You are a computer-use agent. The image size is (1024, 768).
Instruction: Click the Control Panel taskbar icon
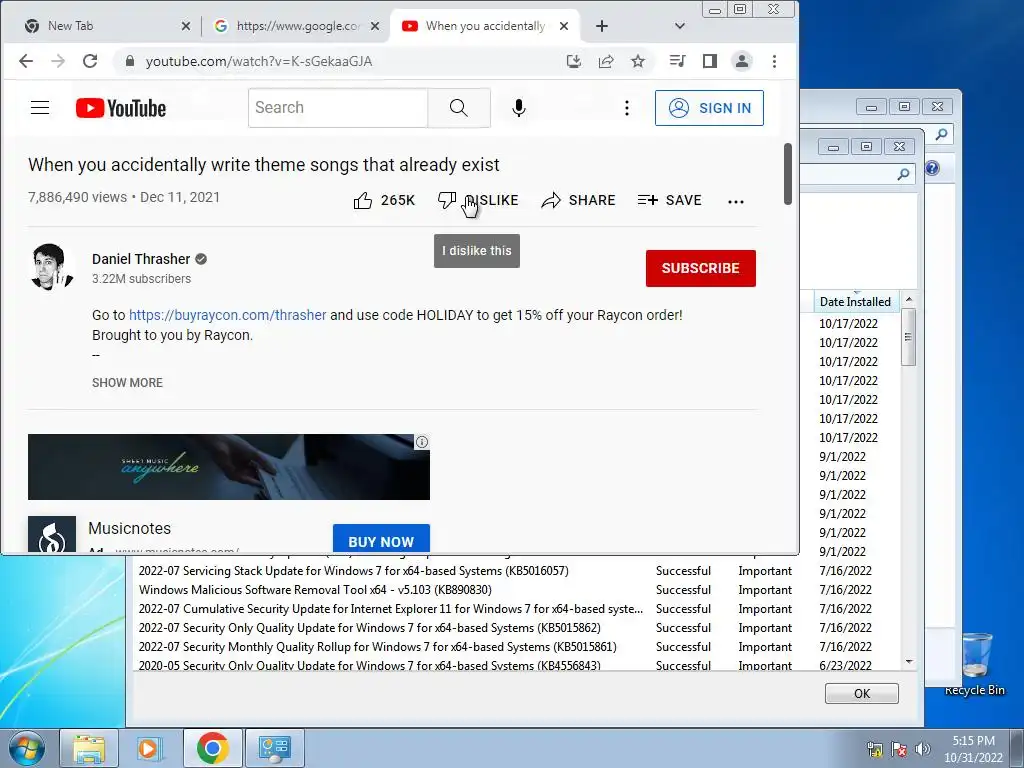click(x=274, y=748)
